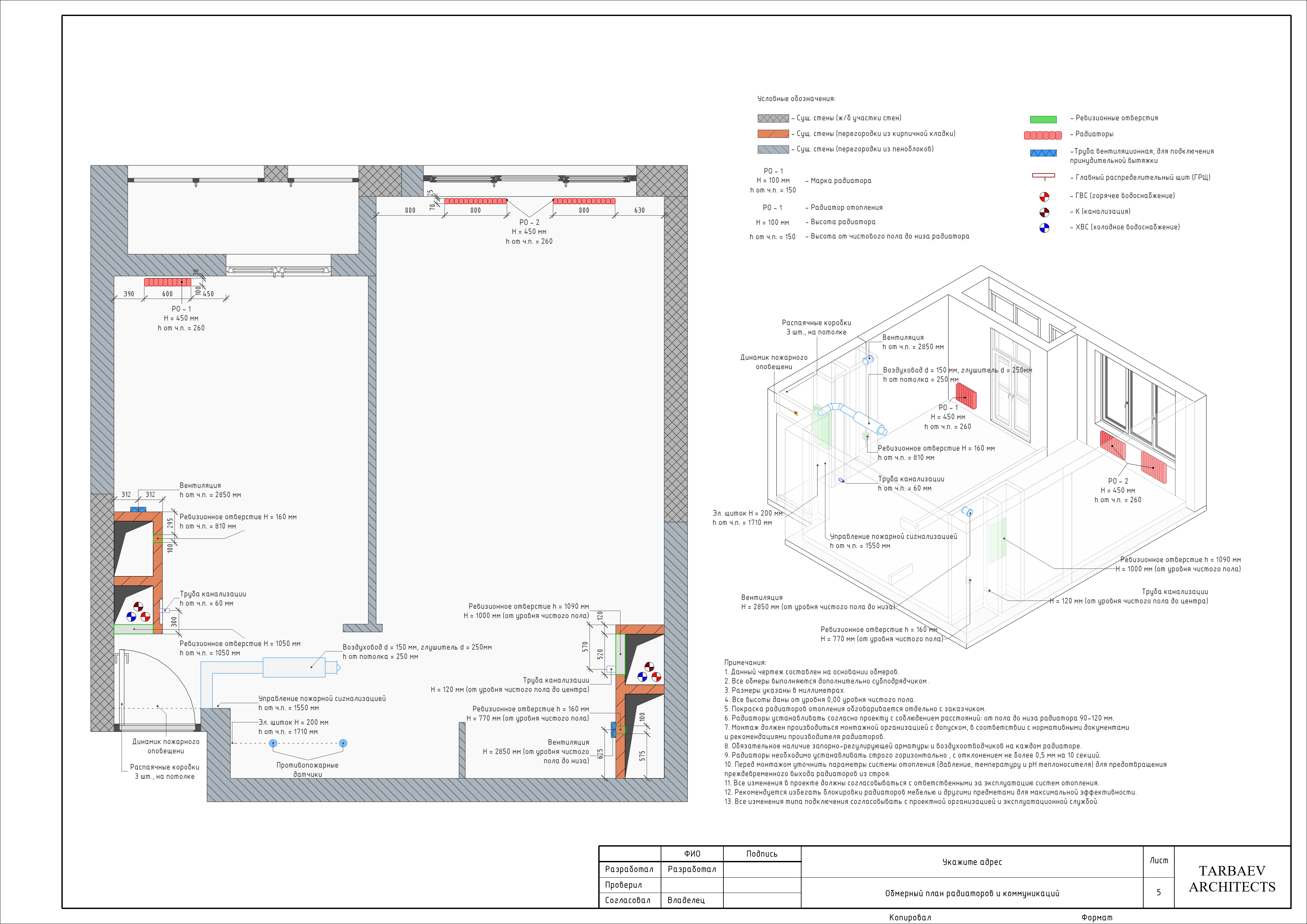Select the РО-1 radiator on the floor plan
This screenshot has height=924, width=1307.
coord(167,282)
